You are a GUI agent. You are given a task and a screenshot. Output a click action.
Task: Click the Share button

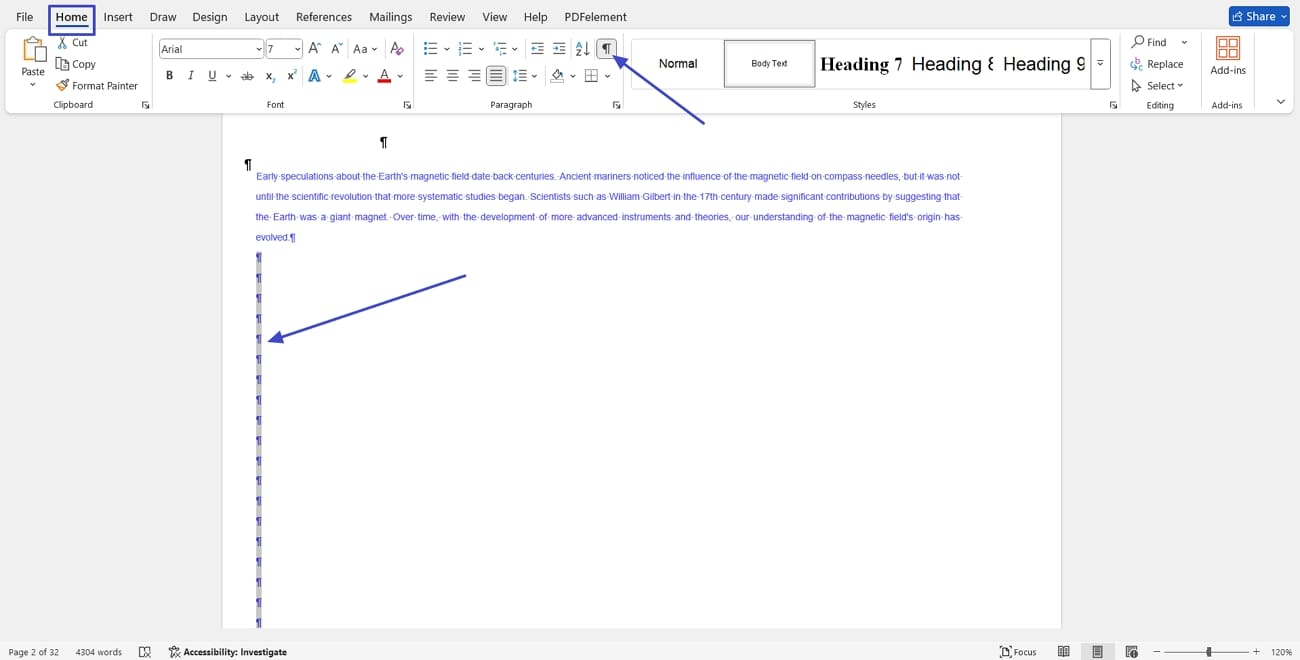pos(1257,15)
